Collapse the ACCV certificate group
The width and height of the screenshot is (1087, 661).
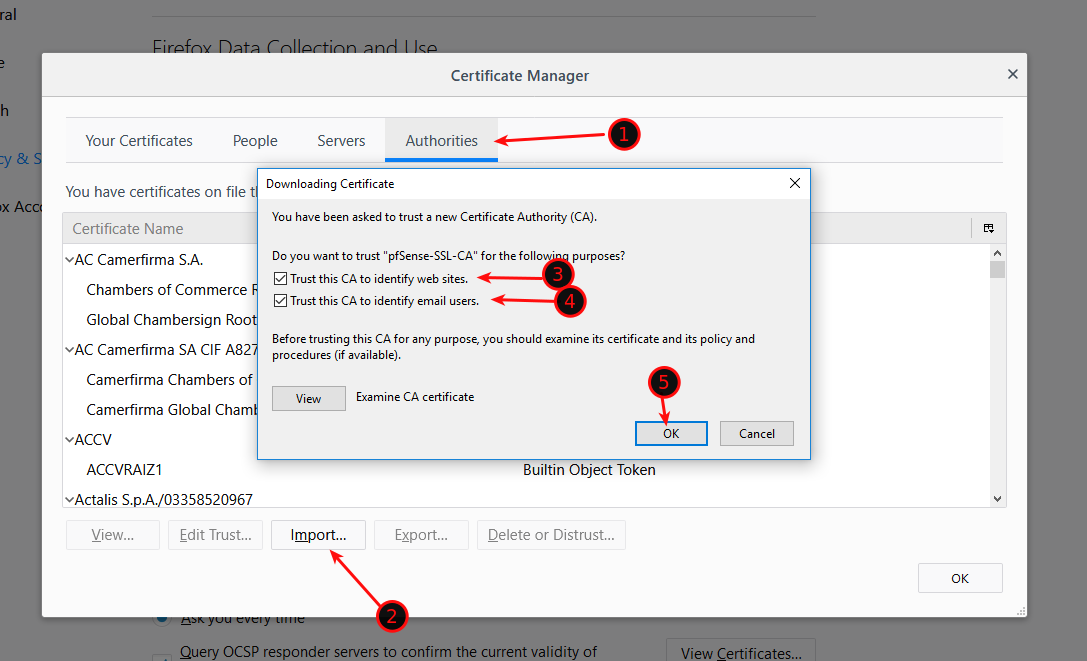click(69, 440)
